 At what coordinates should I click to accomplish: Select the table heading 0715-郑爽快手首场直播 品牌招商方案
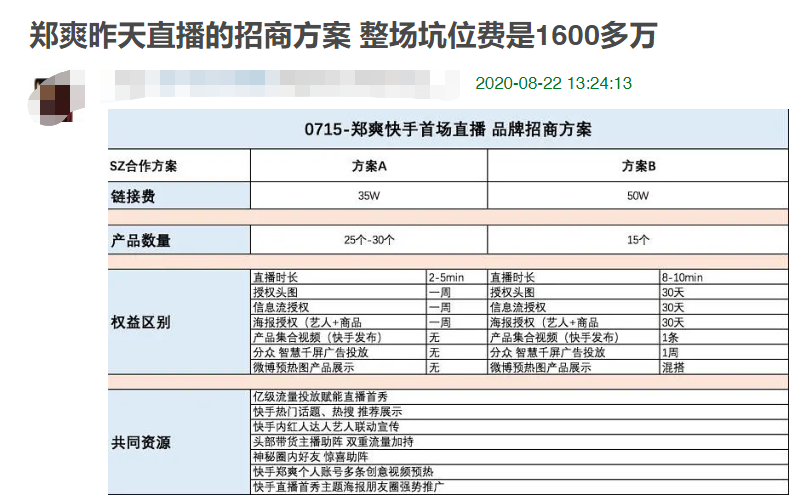click(x=448, y=130)
